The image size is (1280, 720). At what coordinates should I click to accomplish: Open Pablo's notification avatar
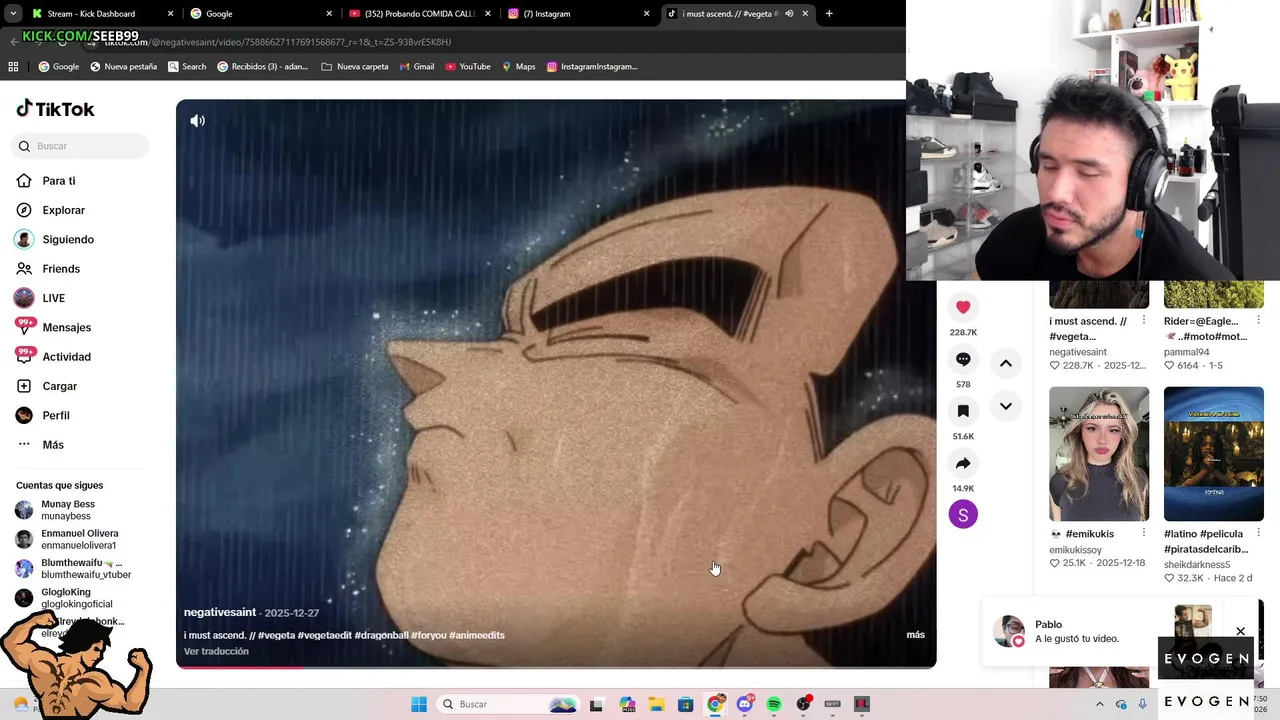click(1008, 631)
